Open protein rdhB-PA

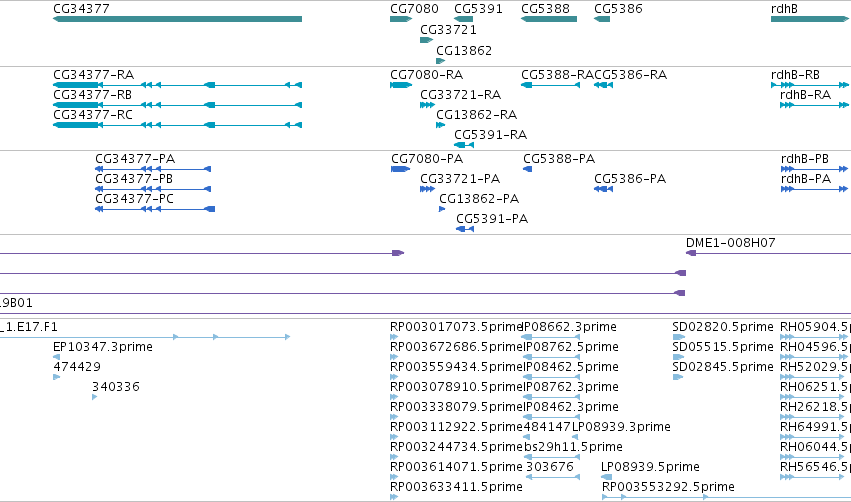coord(816,189)
